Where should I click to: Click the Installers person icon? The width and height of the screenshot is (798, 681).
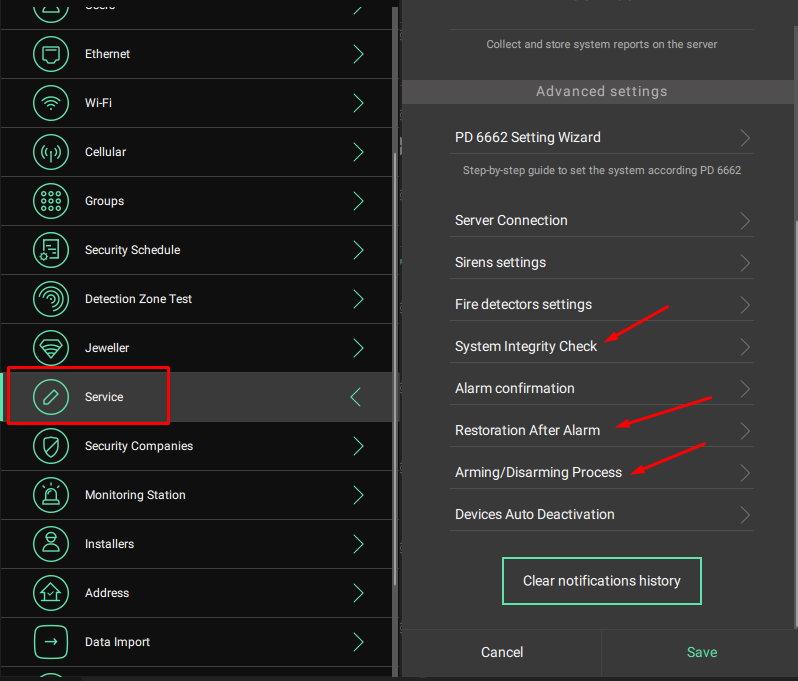(51, 544)
